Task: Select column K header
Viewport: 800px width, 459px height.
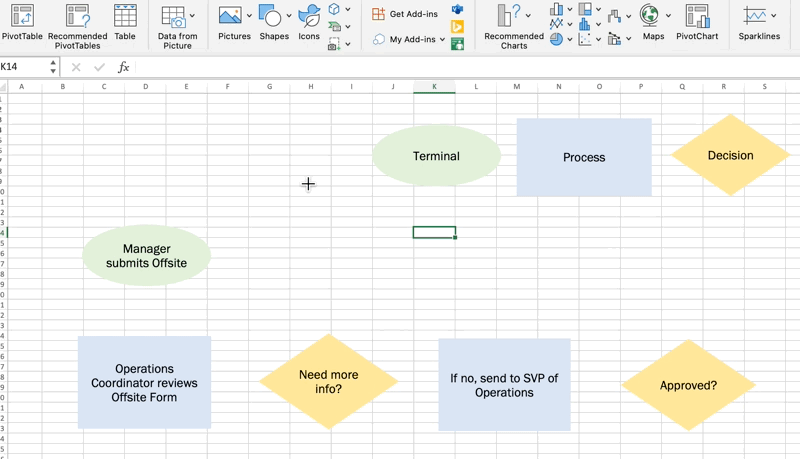Action: tap(434, 87)
